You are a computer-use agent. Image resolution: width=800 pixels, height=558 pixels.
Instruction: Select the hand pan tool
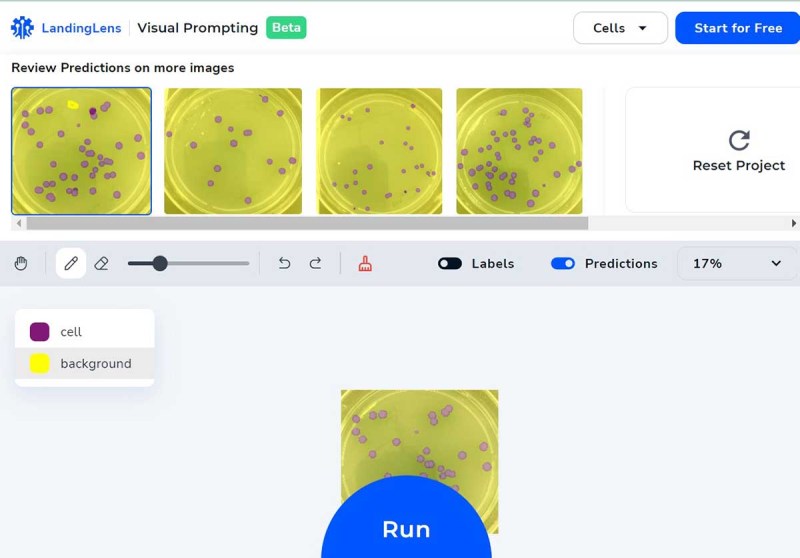tap(21, 264)
